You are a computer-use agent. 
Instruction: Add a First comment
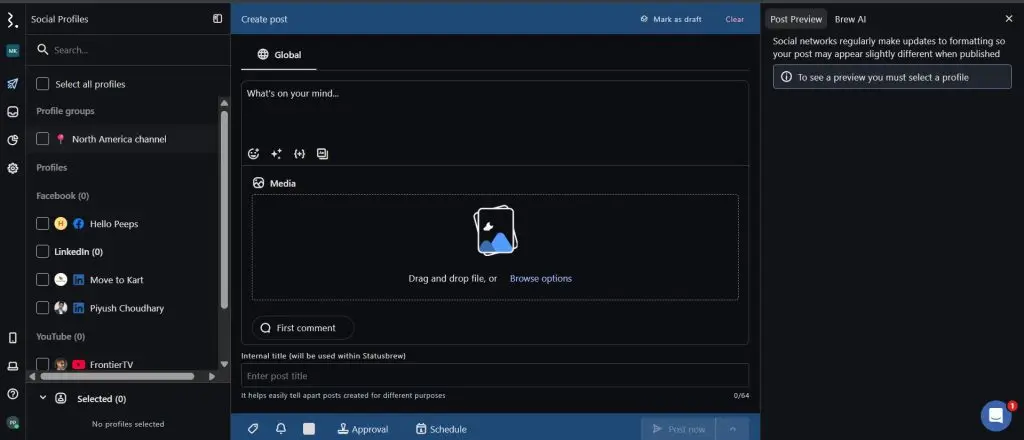[303, 328]
